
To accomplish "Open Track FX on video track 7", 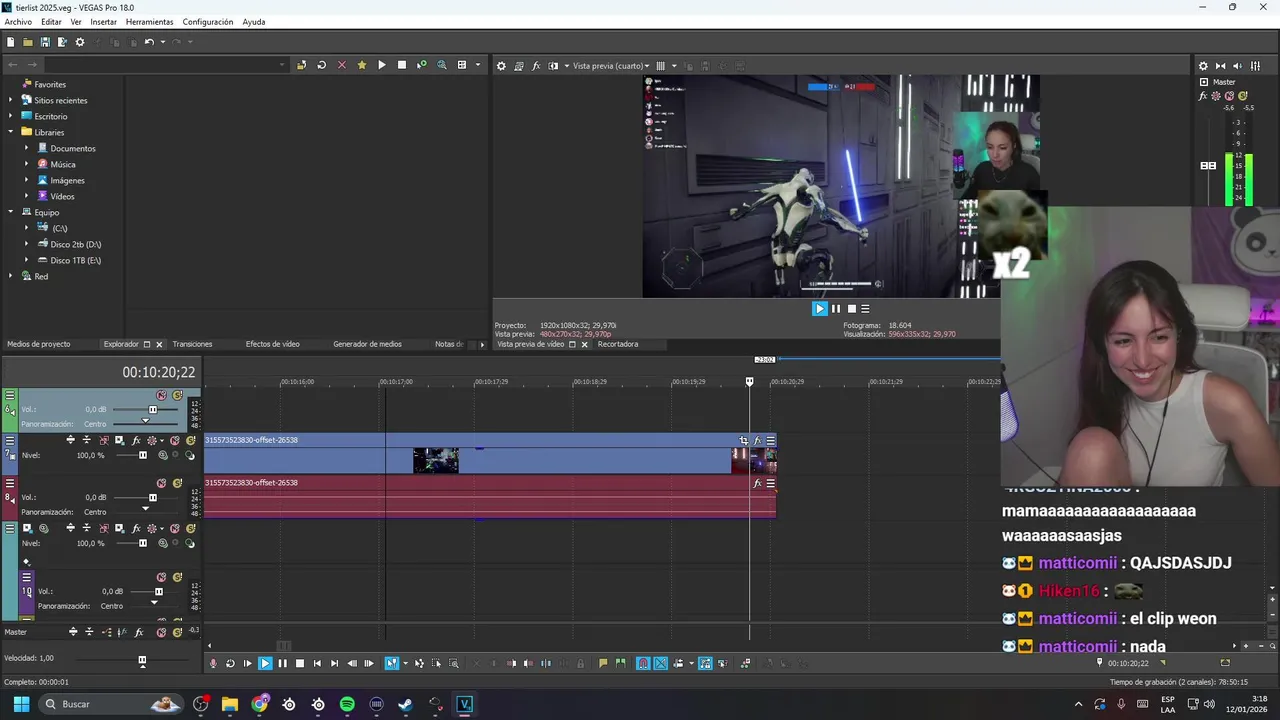I will [x=136, y=440].
